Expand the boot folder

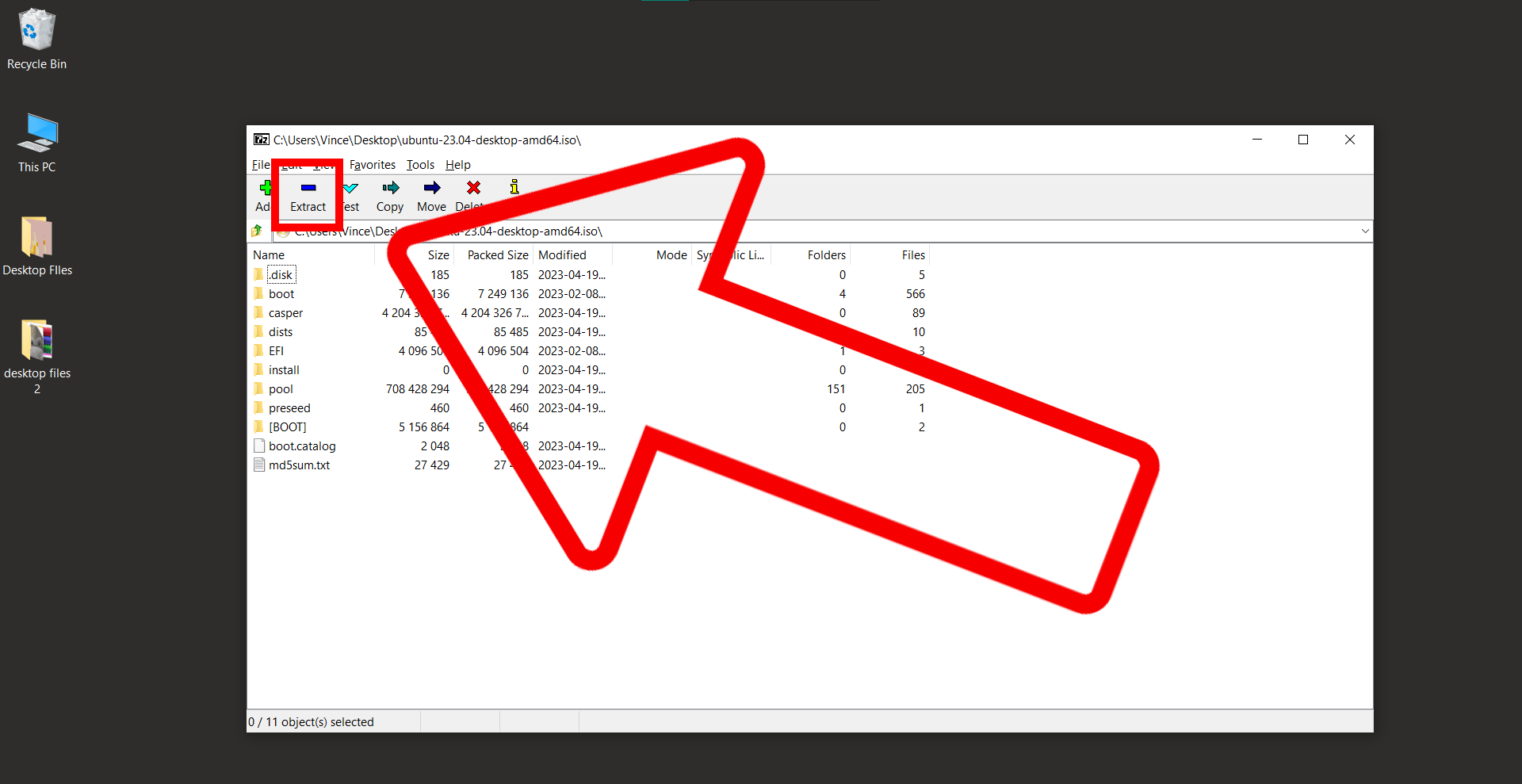pos(281,293)
